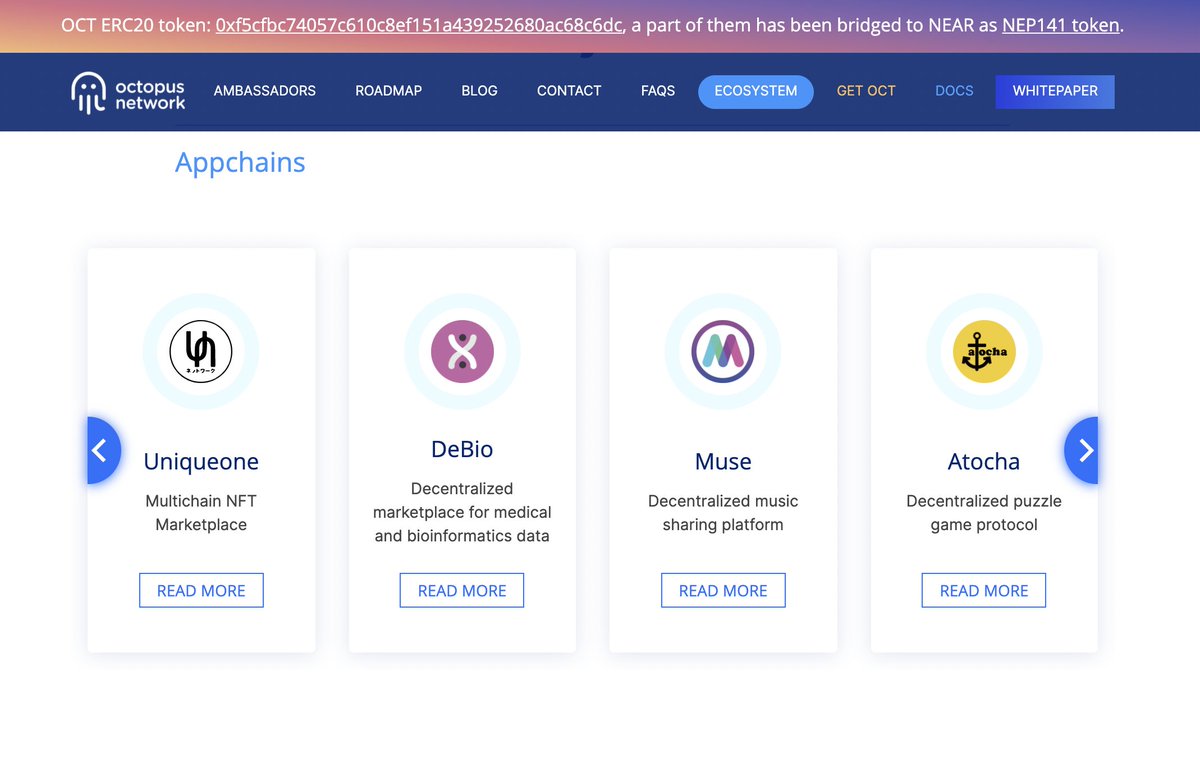Click the GET OCT link
The height and width of the screenshot is (775, 1200).
point(866,91)
